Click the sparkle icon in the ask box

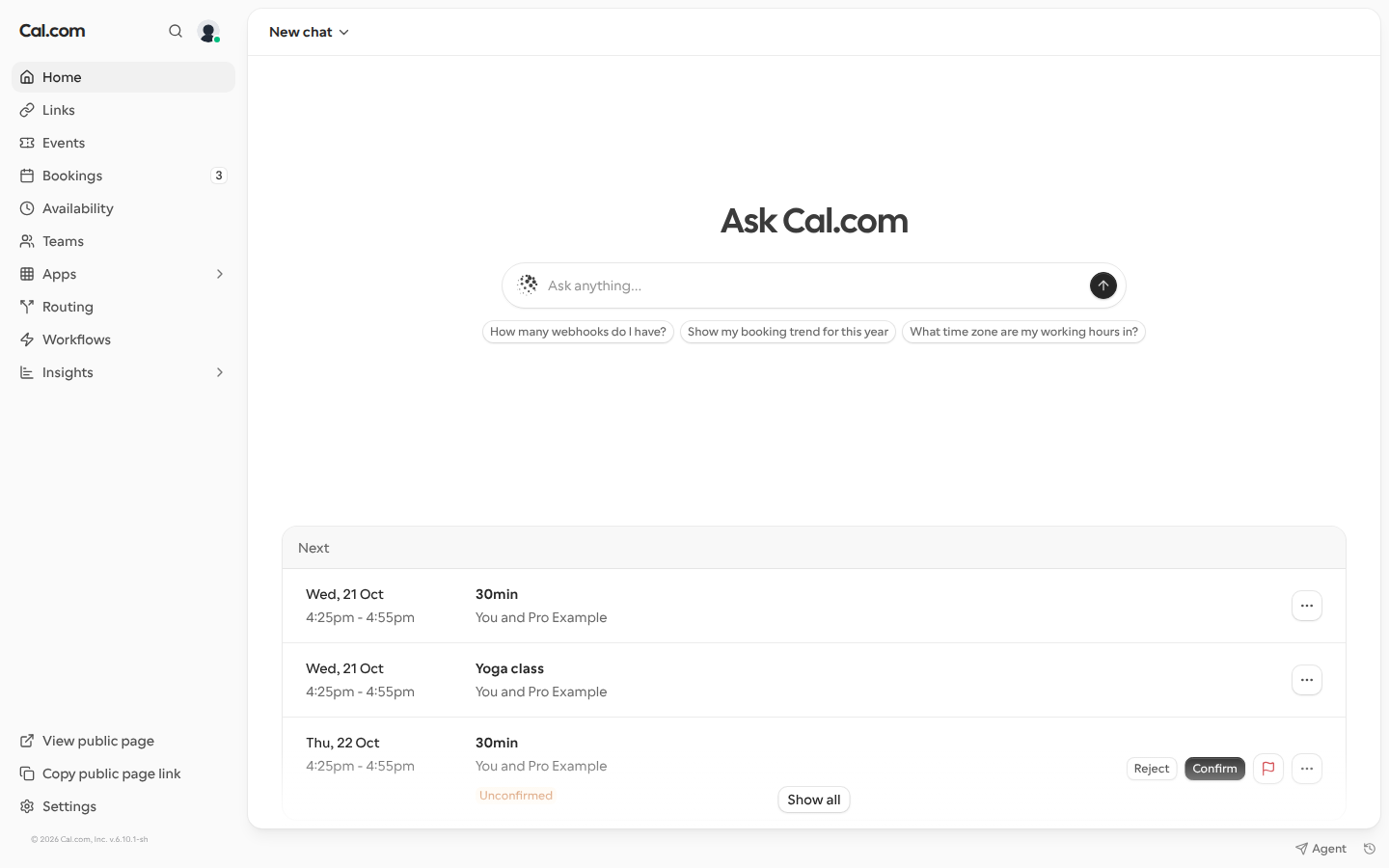pyautogui.click(x=528, y=285)
